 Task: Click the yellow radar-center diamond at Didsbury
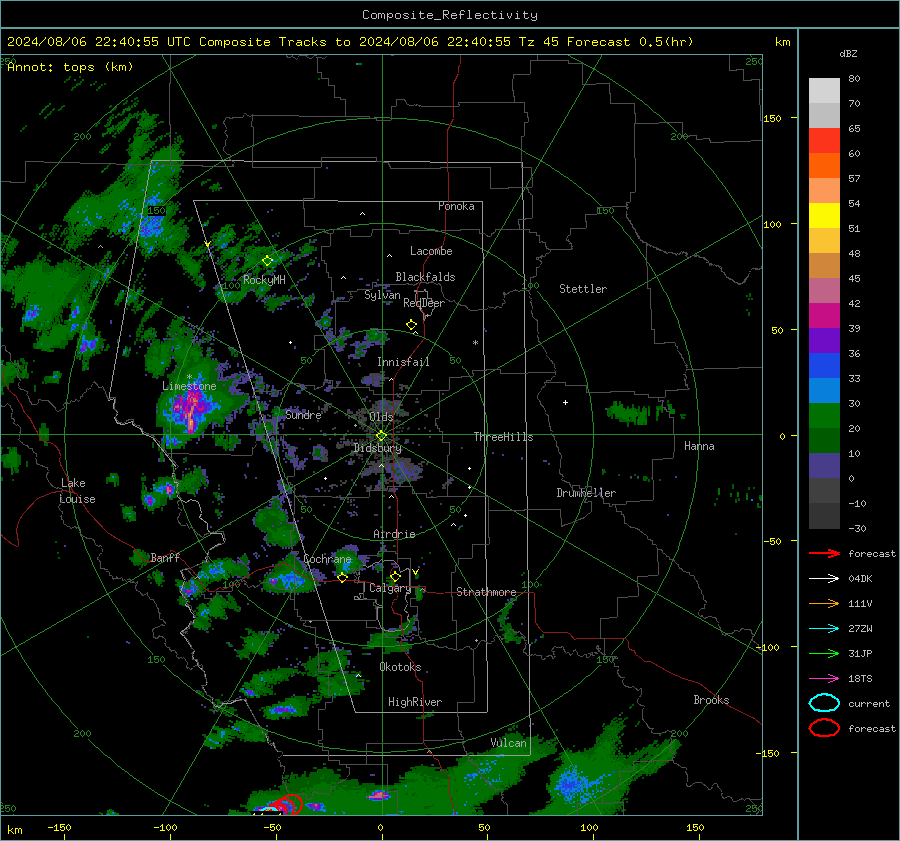pos(381,436)
